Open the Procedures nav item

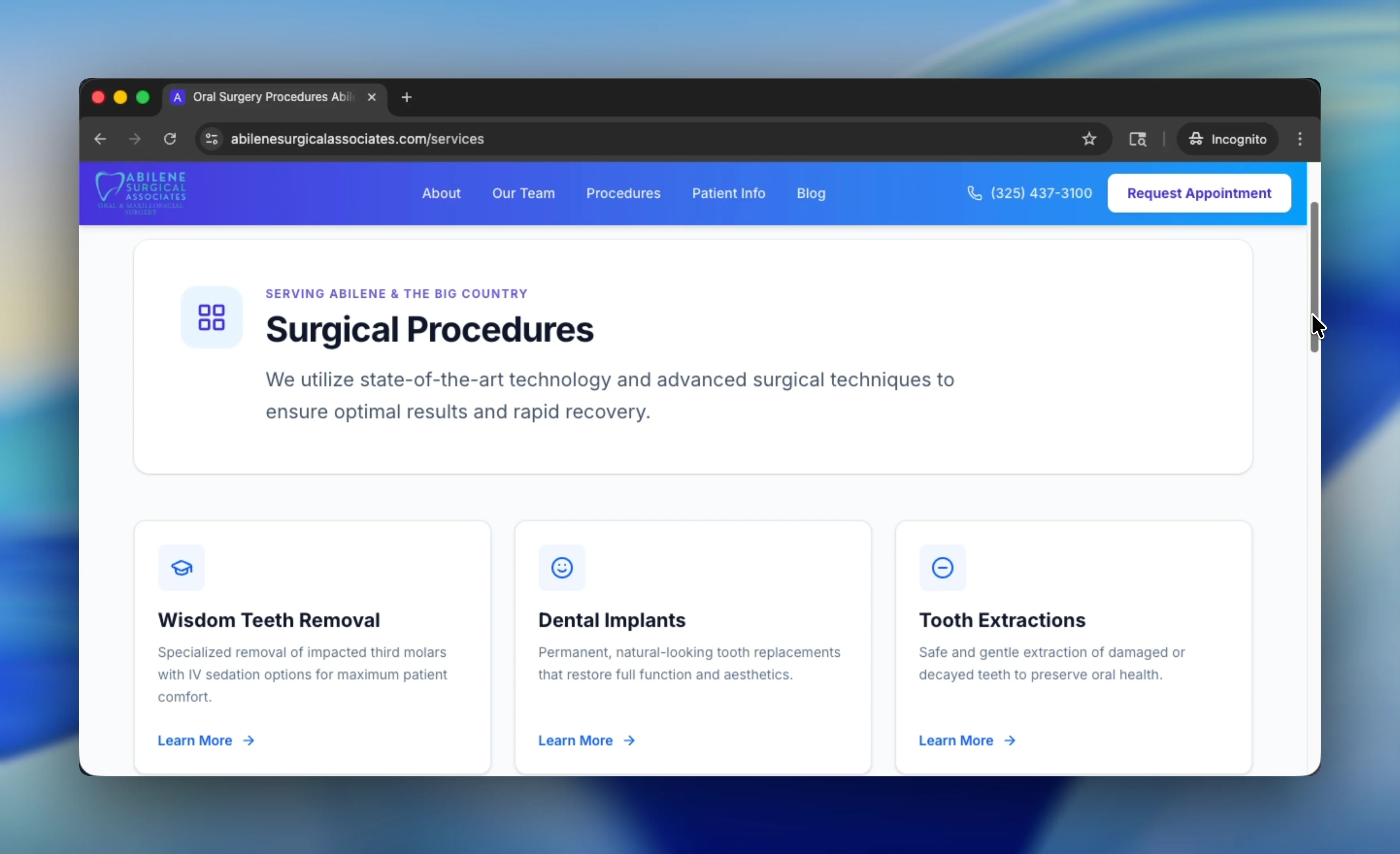(x=623, y=193)
